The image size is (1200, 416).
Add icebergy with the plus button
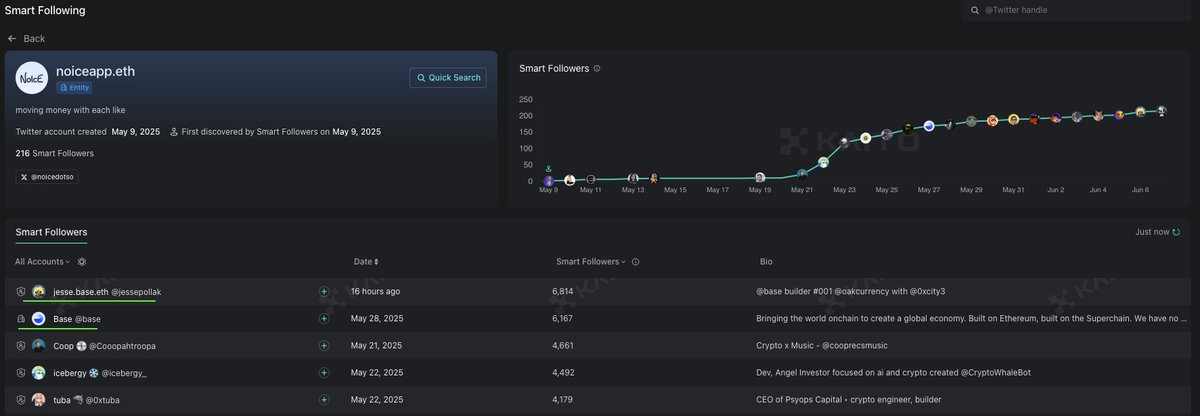coord(324,372)
